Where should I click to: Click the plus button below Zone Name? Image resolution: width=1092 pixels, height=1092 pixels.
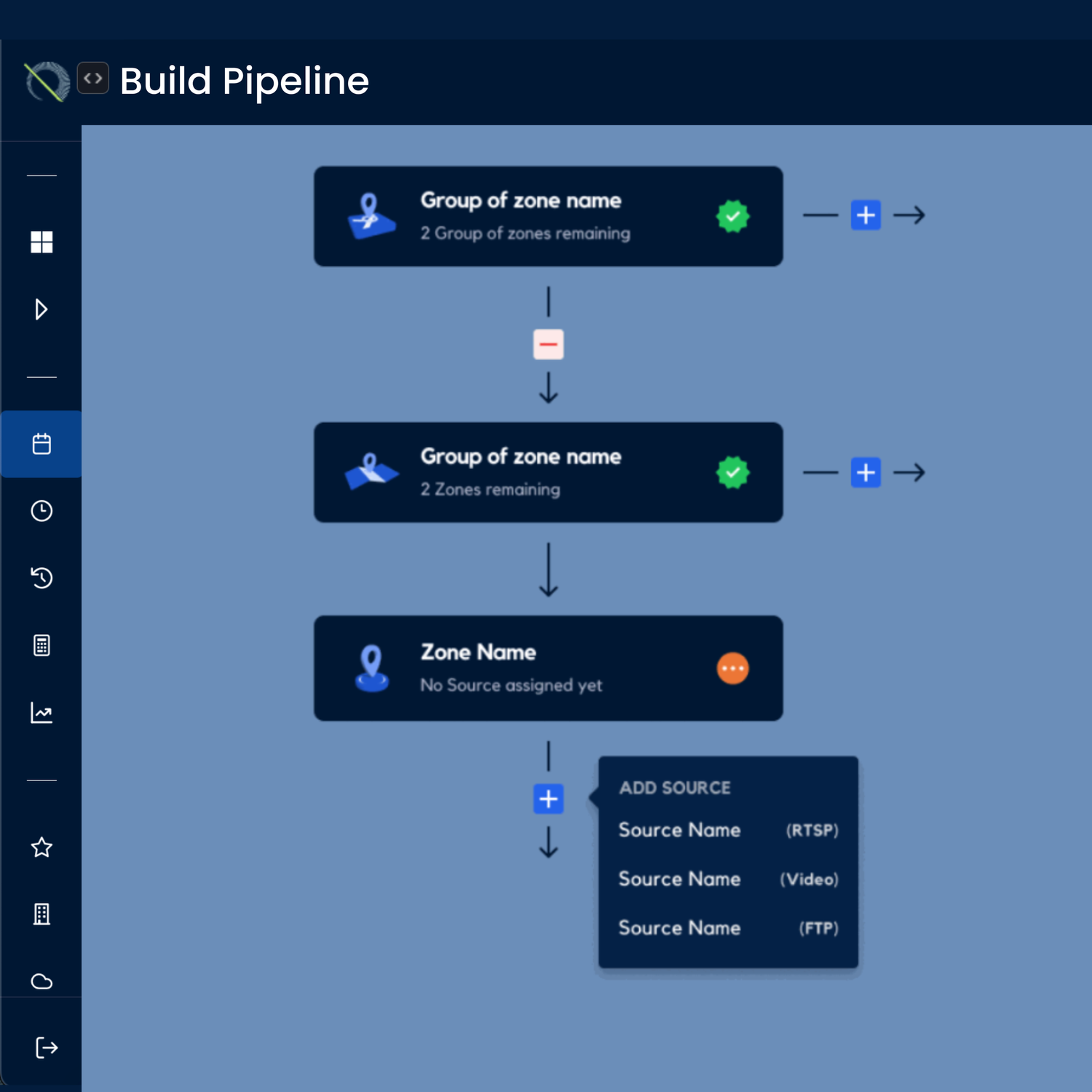548,799
